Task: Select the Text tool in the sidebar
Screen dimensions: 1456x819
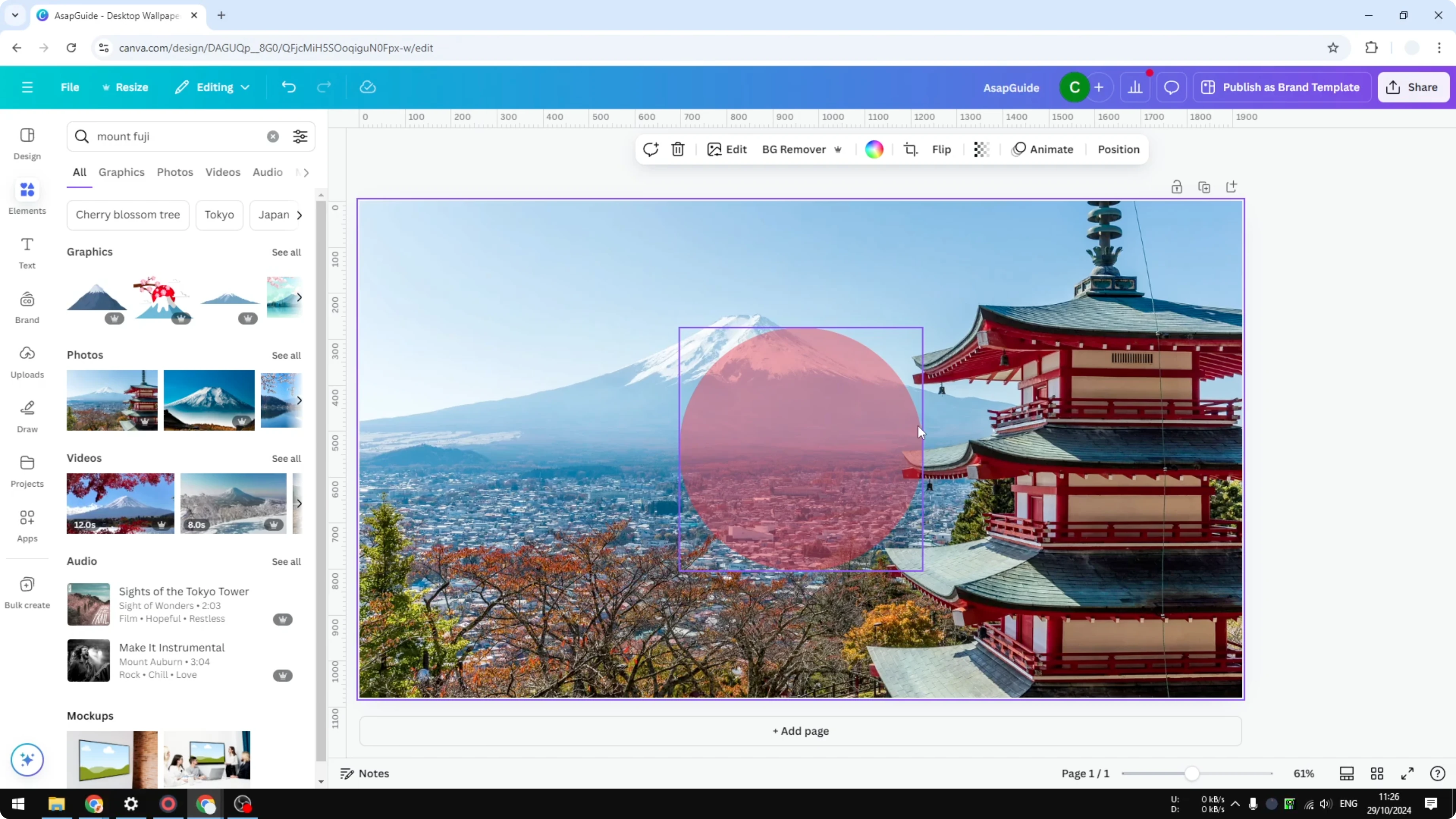Action: (27, 252)
